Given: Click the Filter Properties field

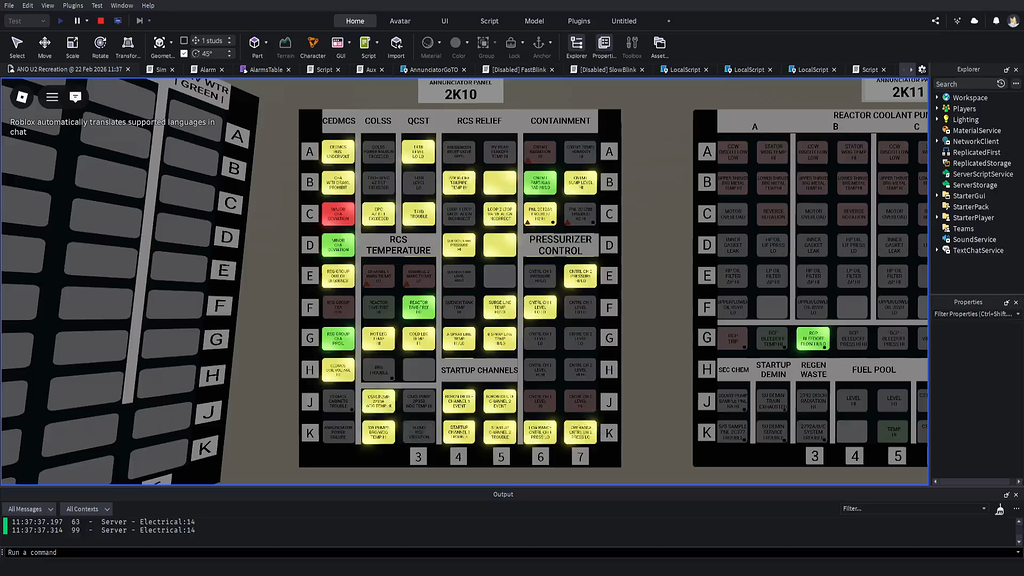Looking at the screenshot, I should (x=976, y=314).
